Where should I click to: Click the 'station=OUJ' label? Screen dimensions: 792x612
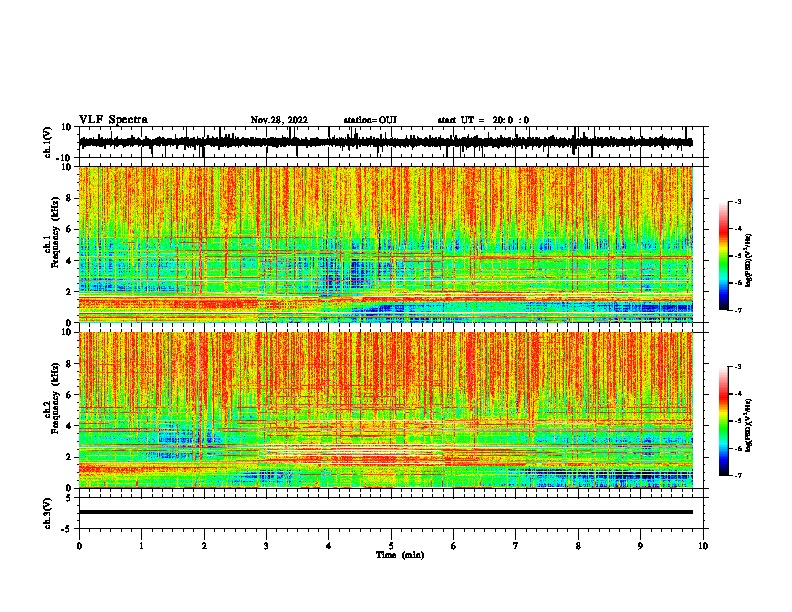point(370,120)
